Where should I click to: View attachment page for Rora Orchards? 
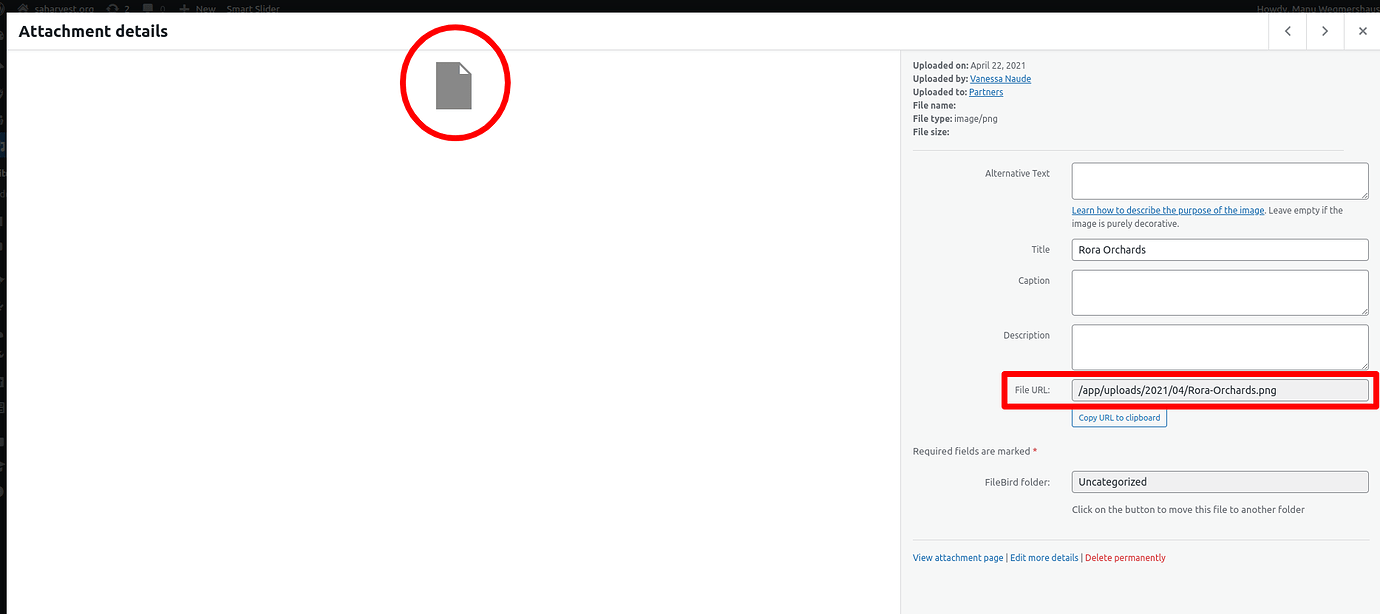pyautogui.click(x=957, y=557)
